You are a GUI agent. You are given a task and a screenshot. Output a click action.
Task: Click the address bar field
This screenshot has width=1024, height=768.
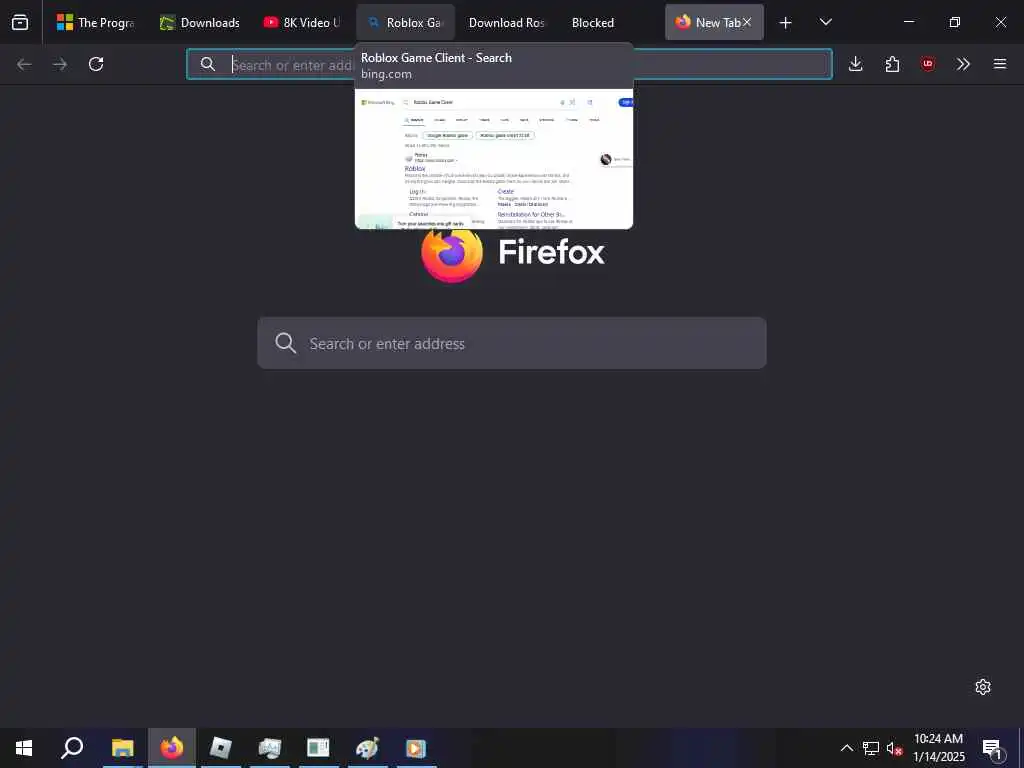tap(509, 64)
